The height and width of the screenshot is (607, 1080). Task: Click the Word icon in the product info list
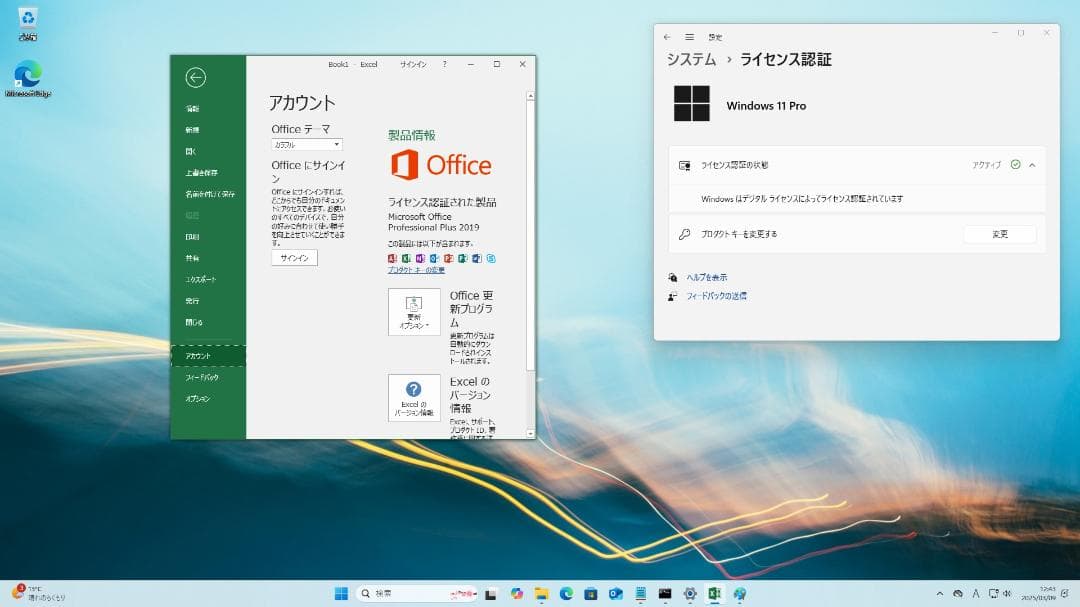click(475, 258)
